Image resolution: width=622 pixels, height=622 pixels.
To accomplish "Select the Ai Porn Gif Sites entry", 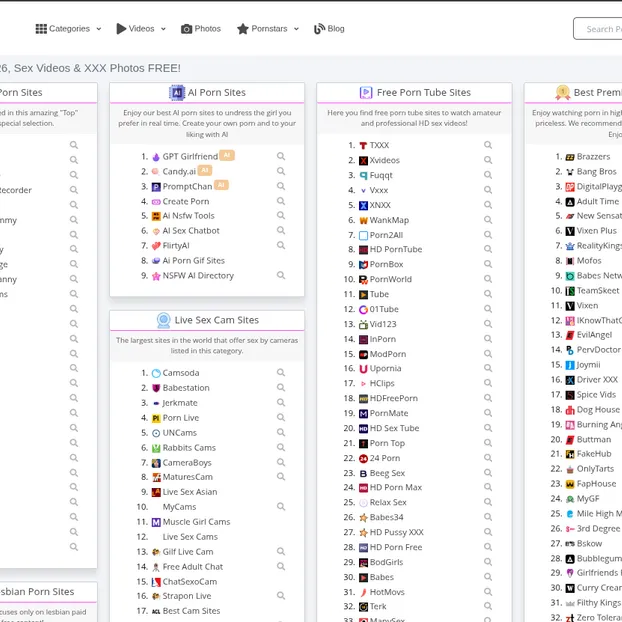I will (x=194, y=261).
